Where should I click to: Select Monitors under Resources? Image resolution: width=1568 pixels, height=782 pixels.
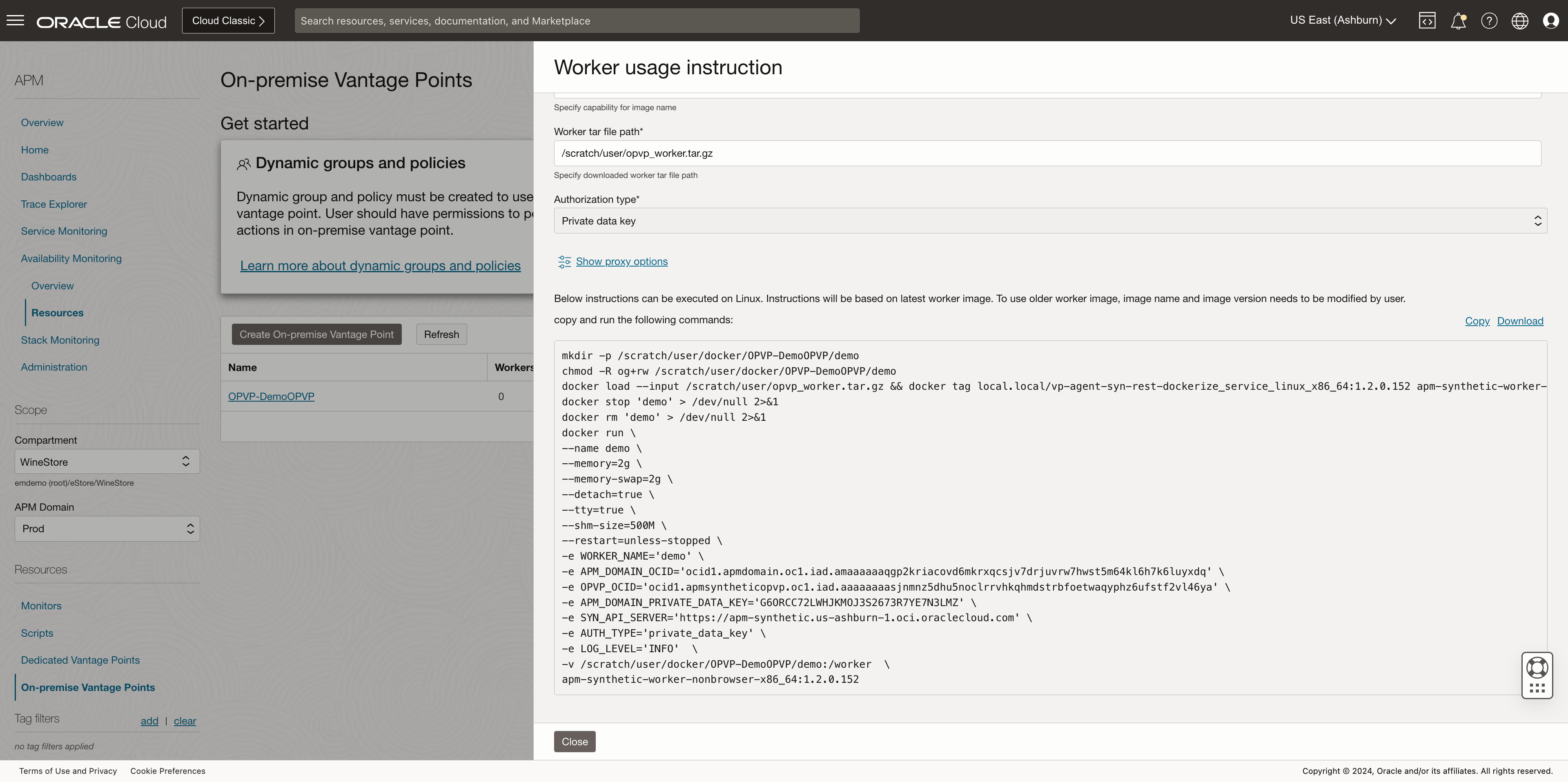pos(41,606)
